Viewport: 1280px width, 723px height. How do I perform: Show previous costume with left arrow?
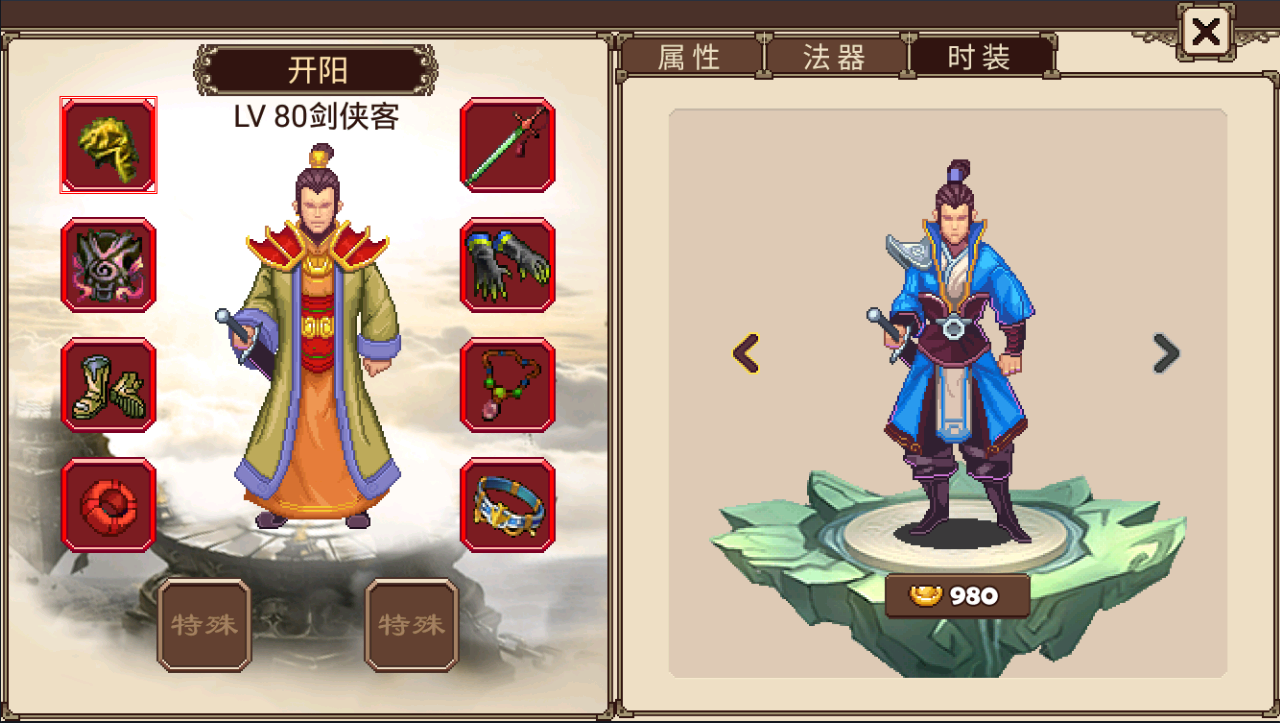746,353
